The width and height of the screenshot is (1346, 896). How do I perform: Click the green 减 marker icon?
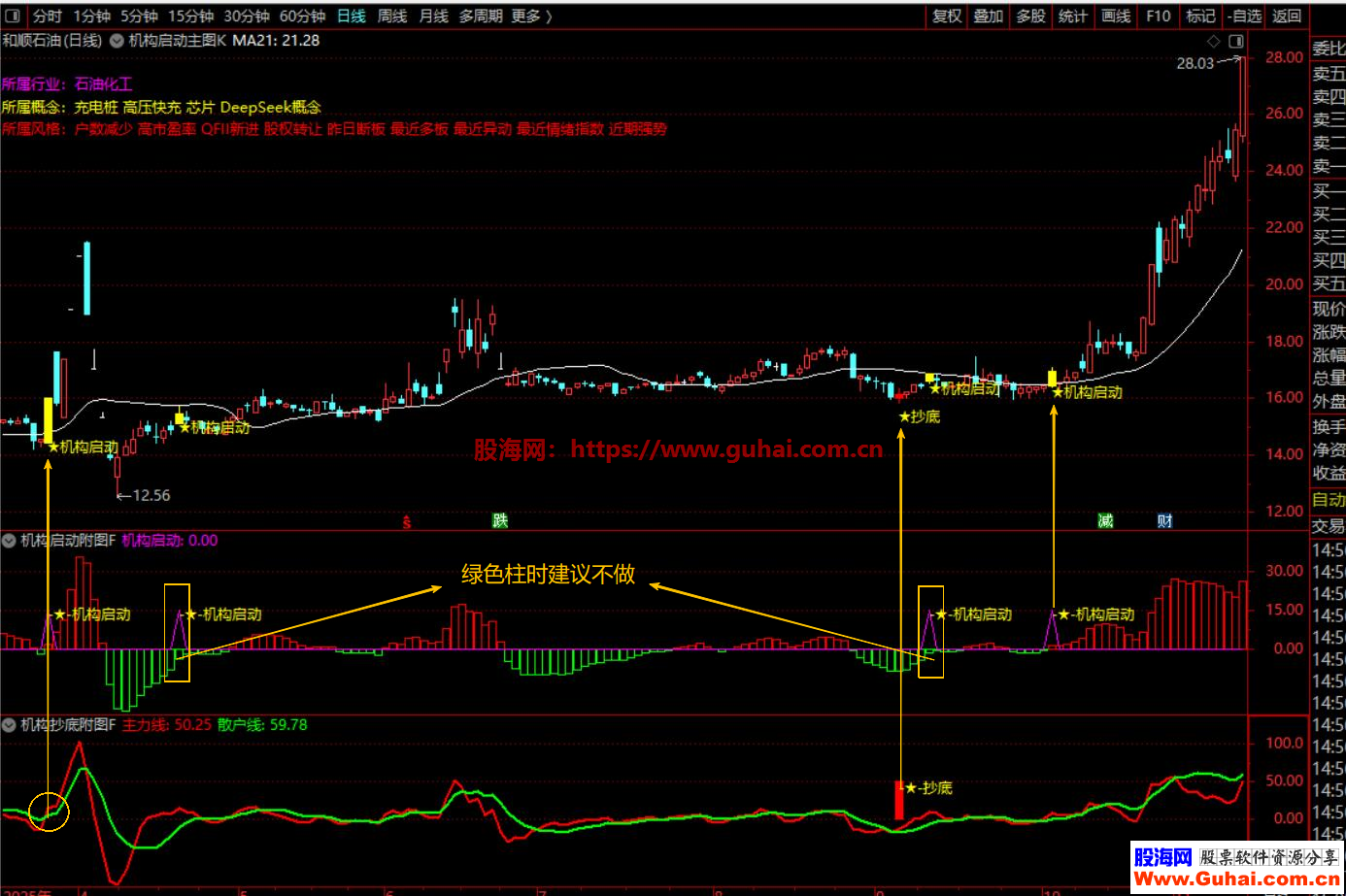point(1105,521)
